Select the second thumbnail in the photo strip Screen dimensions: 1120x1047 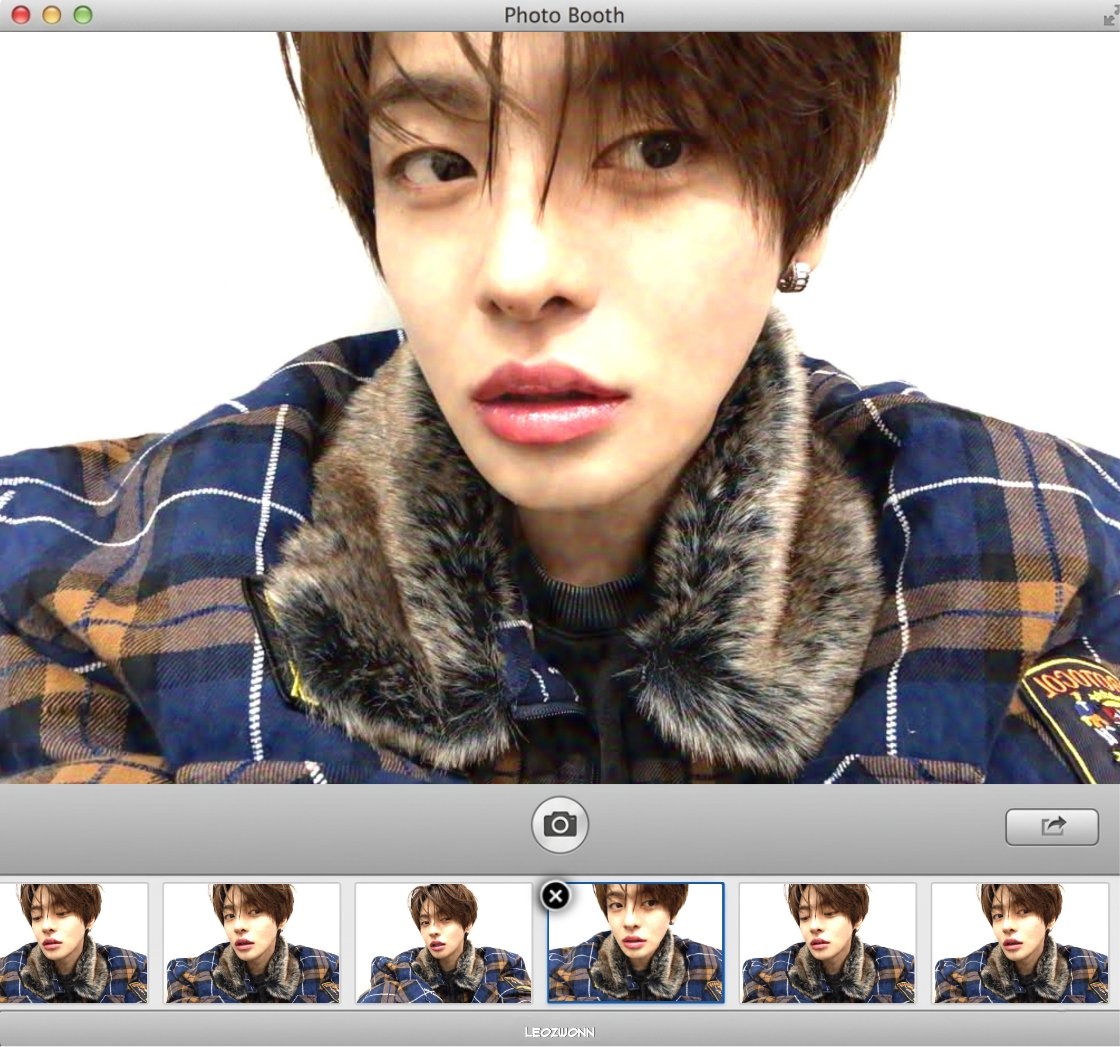point(252,943)
